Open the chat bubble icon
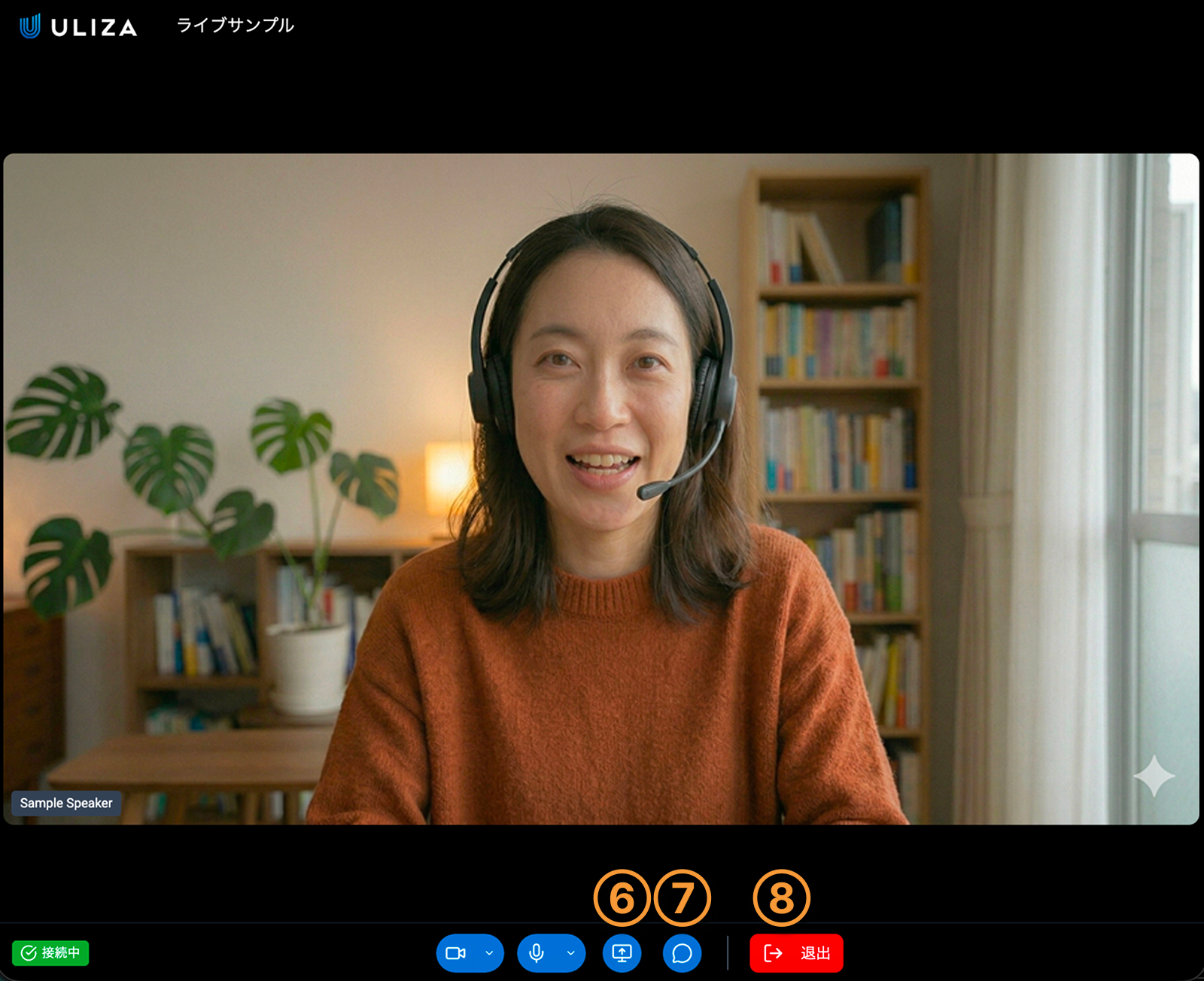The width and height of the screenshot is (1204, 981). tap(682, 953)
